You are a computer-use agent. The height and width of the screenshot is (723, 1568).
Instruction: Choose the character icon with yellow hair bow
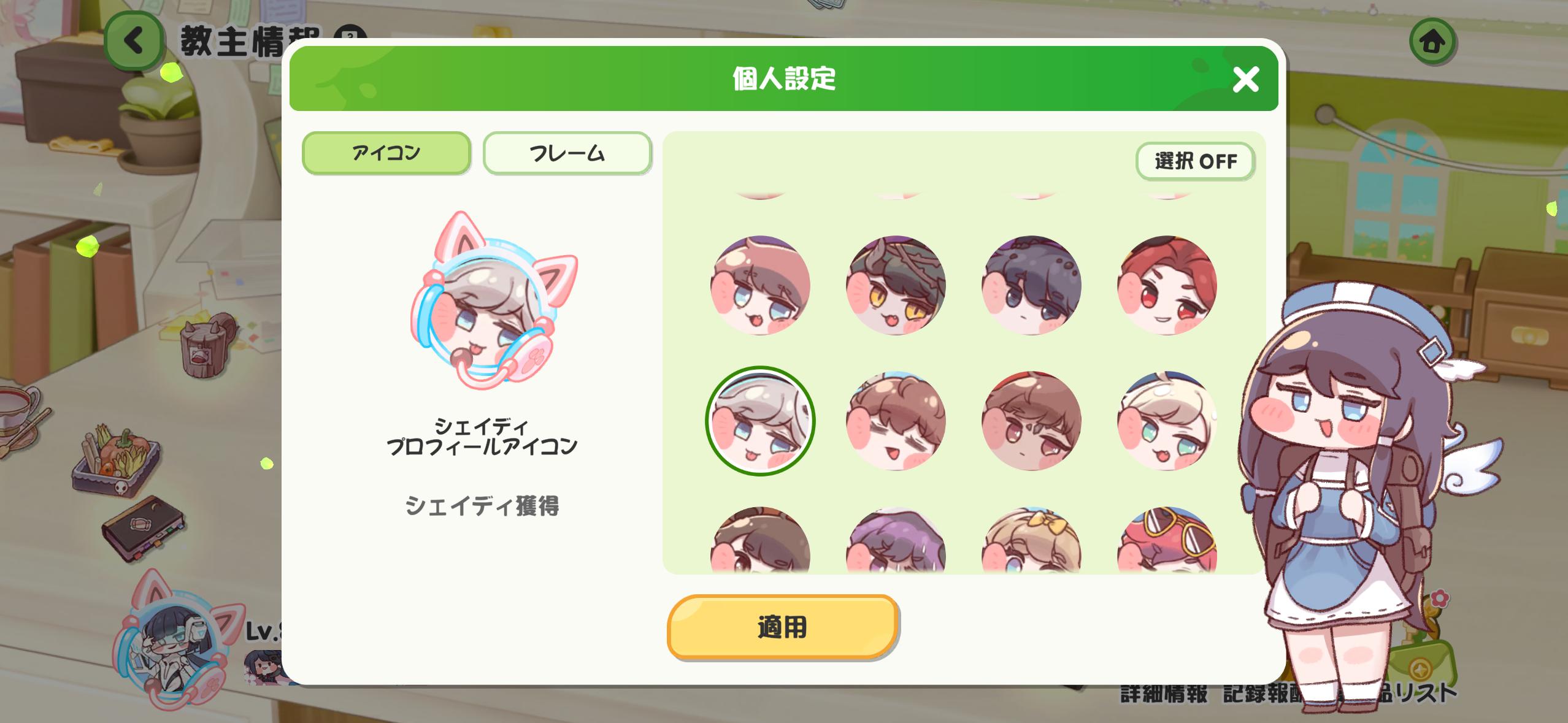[x=1031, y=540]
